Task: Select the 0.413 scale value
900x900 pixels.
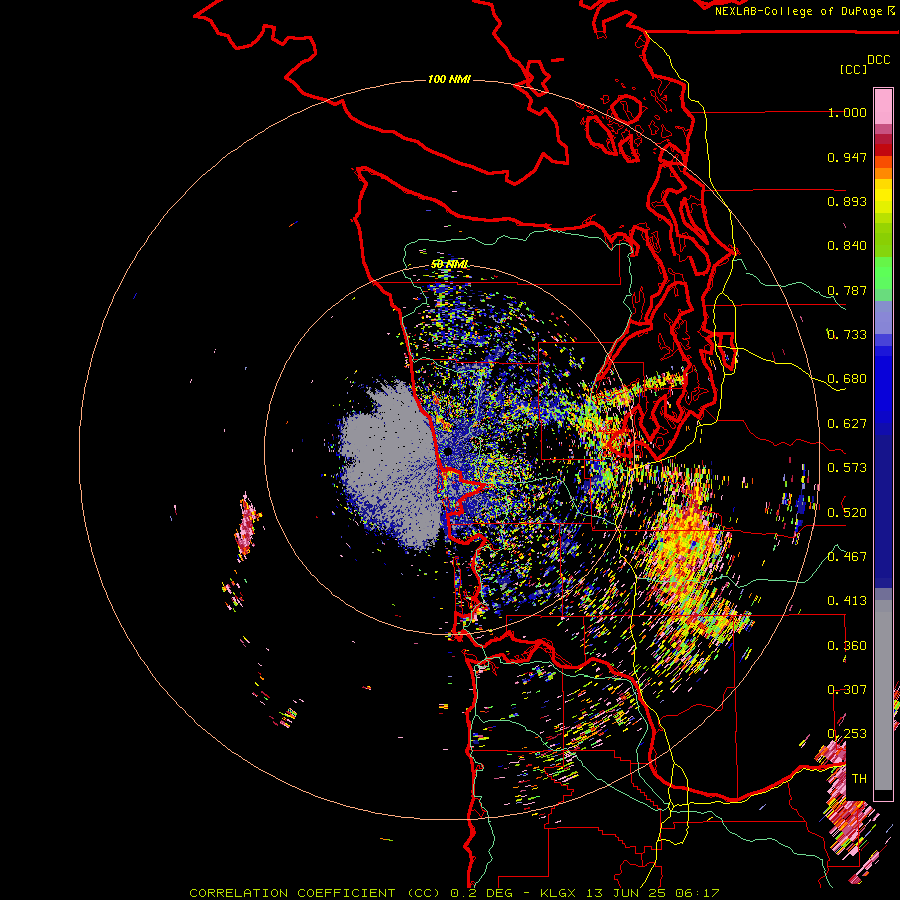Action: point(847,601)
